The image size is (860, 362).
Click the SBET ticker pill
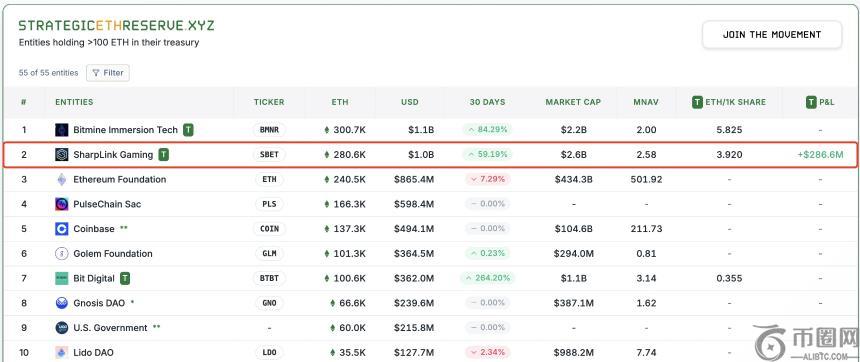(x=269, y=155)
